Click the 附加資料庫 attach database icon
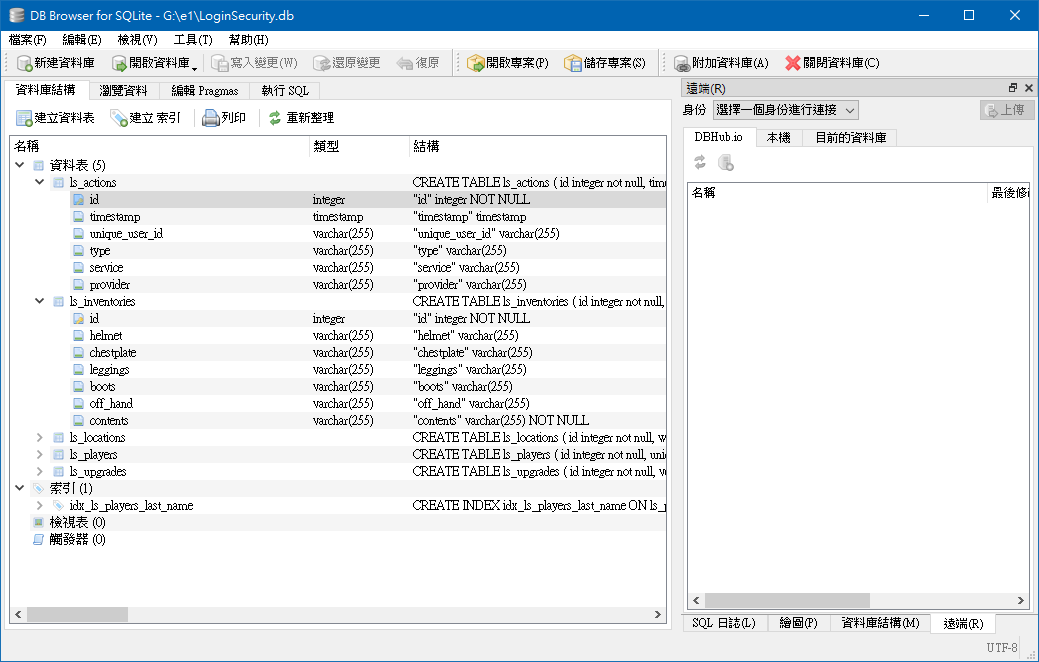This screenshot has height=662, width=1039. point(682,63)
